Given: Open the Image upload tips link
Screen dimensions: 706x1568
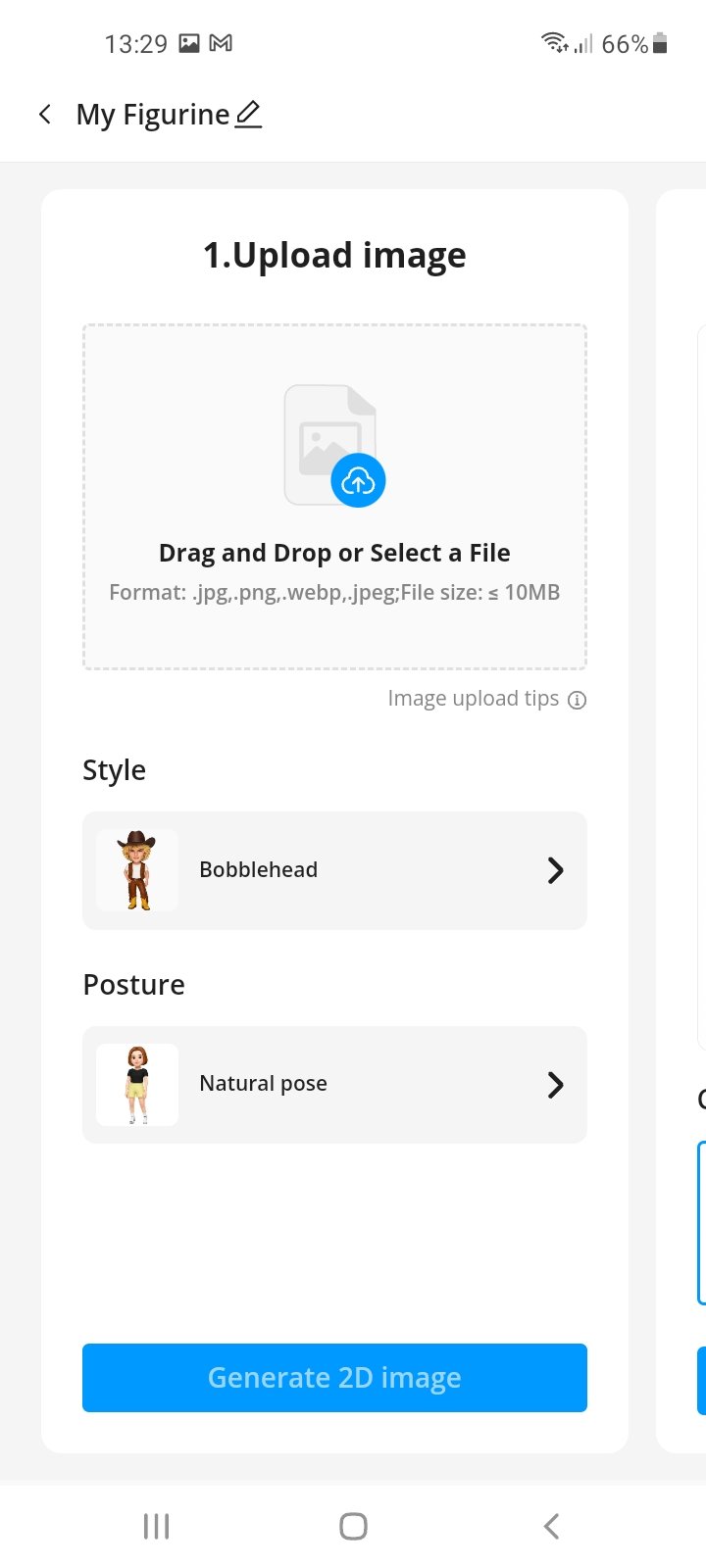Looking at the screenshot, I should point(473,699).
